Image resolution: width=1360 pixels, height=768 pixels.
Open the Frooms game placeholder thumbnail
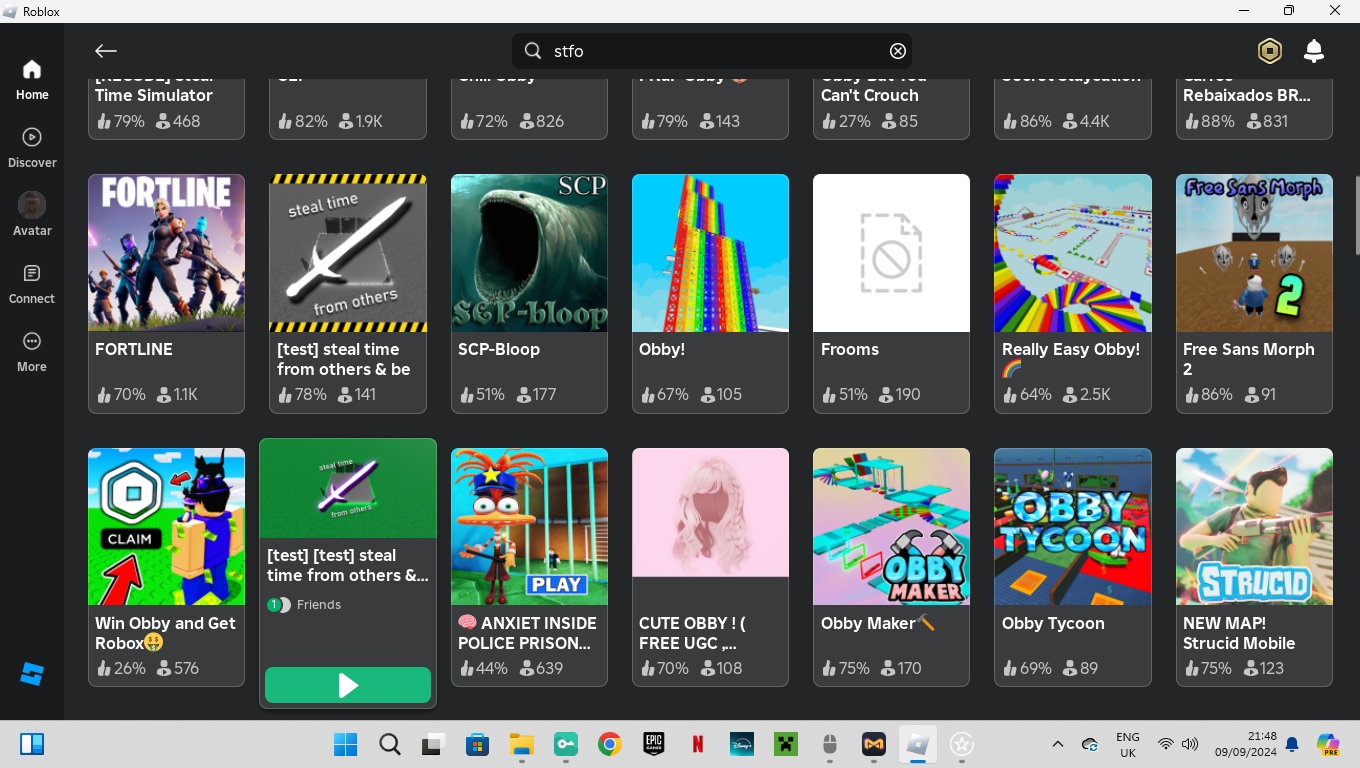coord(891,253)
